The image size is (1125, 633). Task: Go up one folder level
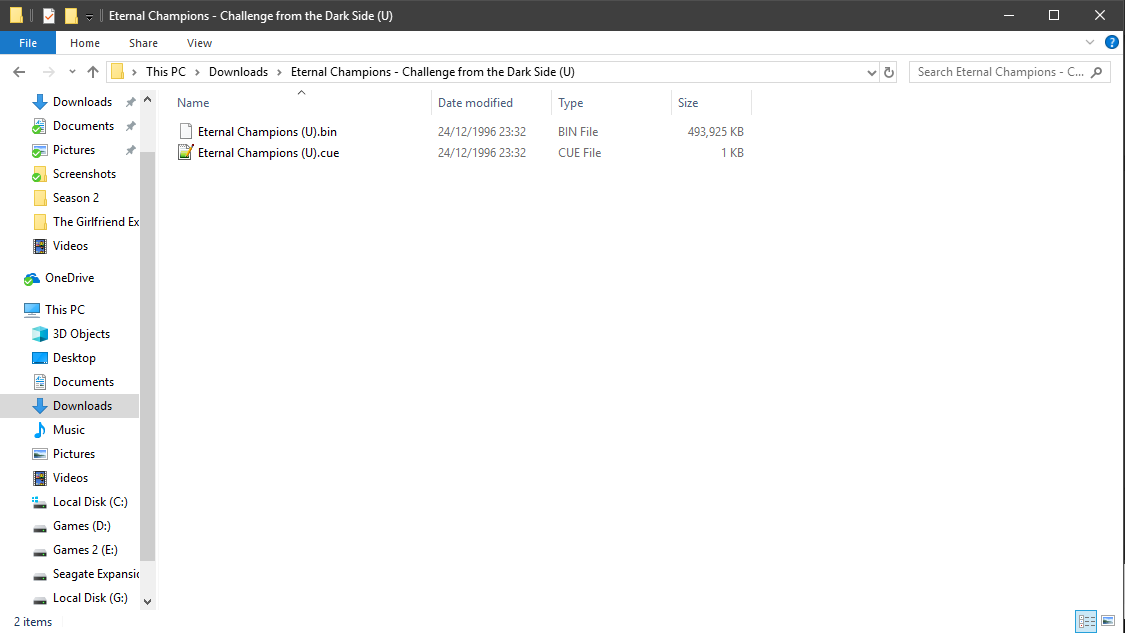[x=93, y=72]
